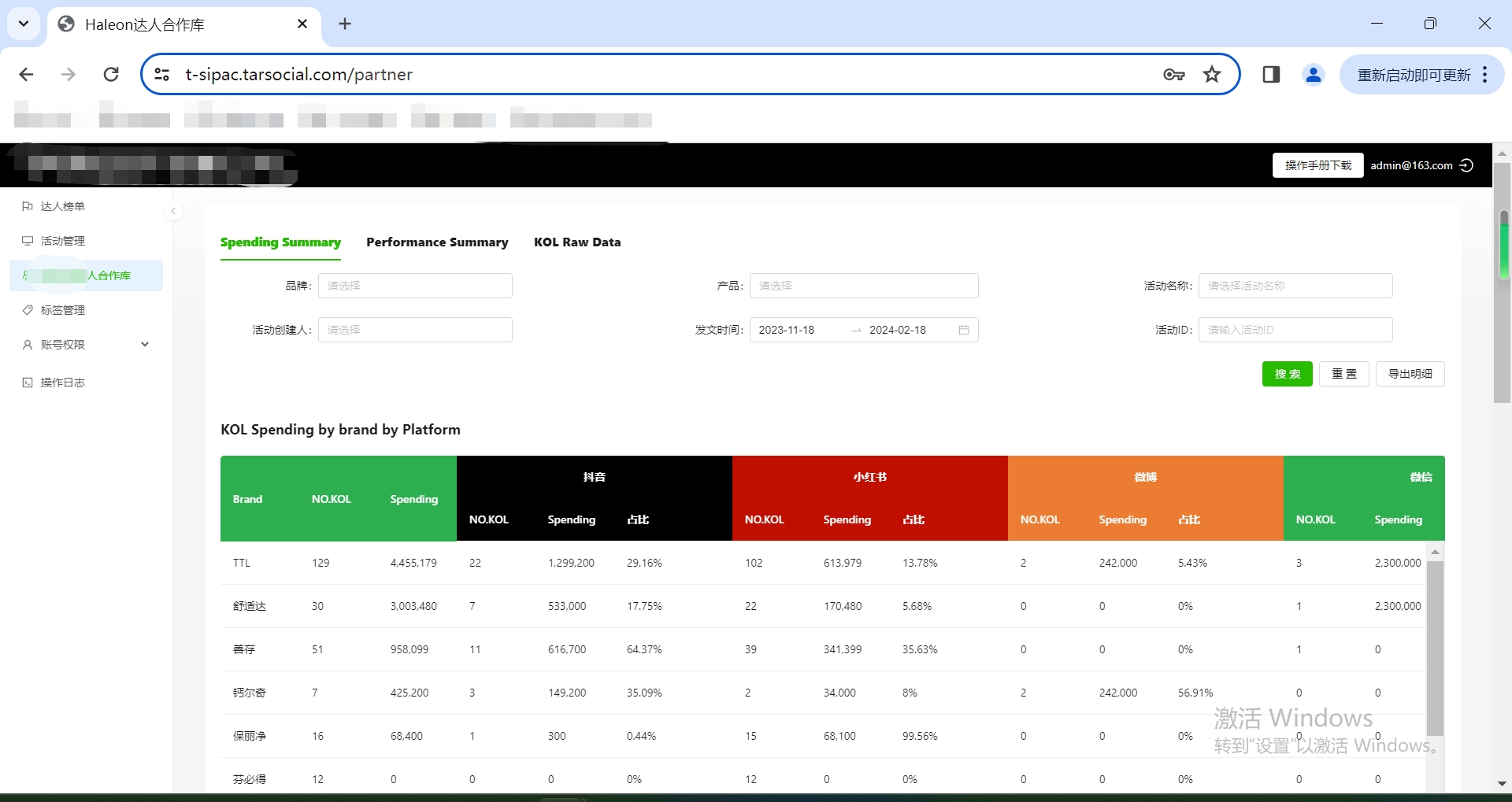Click the page's green vertical scrollbar thumb
The image size is (1512, 802).
tap(1503, 246)
